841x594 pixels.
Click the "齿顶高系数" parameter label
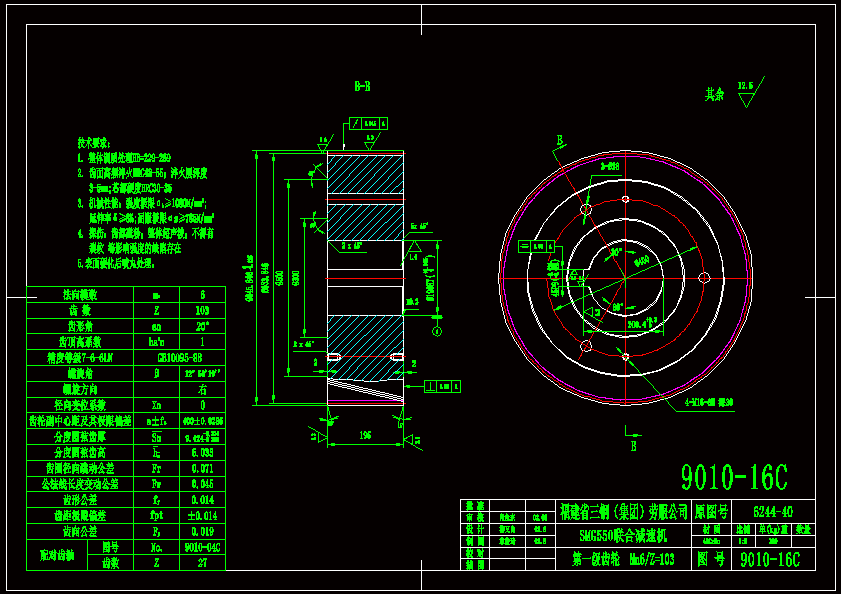tap(80, 342)
